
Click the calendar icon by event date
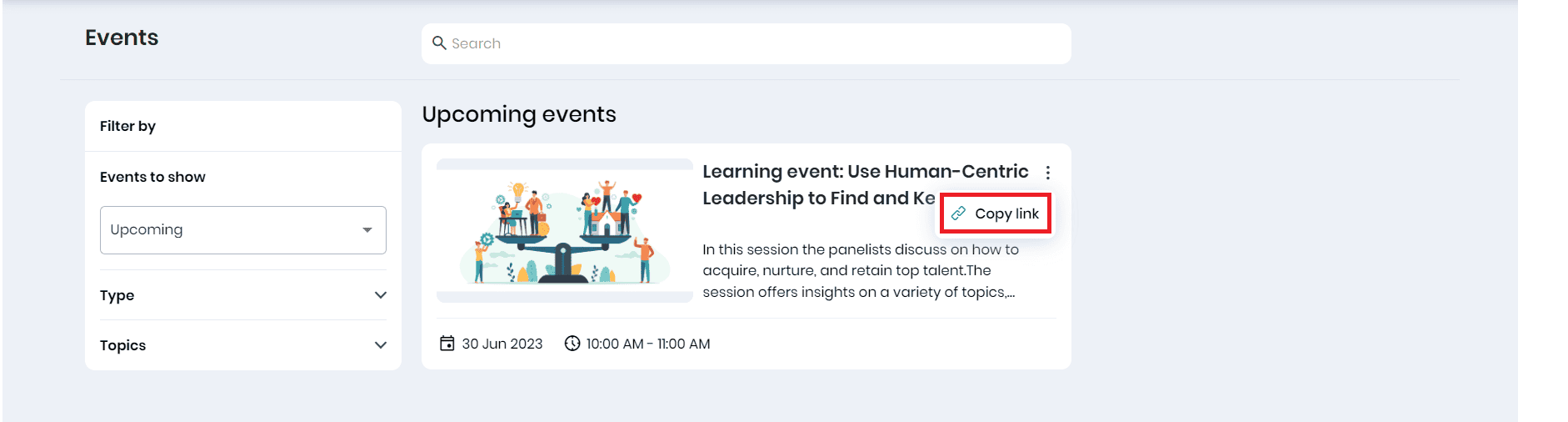tap(447, 344)
